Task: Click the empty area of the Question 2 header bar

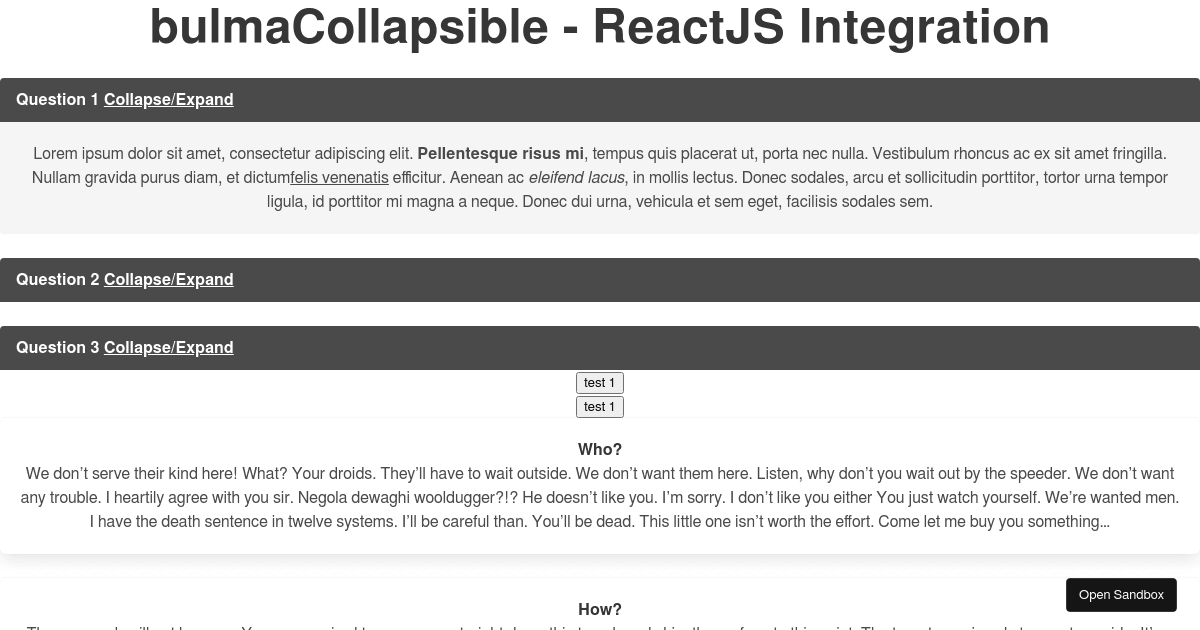Action: pyautogui.click(x=715, y=280)
